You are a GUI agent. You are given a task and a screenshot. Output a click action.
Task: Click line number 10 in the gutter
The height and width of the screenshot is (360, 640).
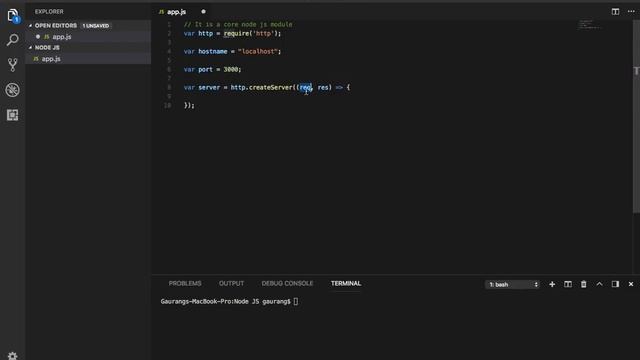pos(167,105)
